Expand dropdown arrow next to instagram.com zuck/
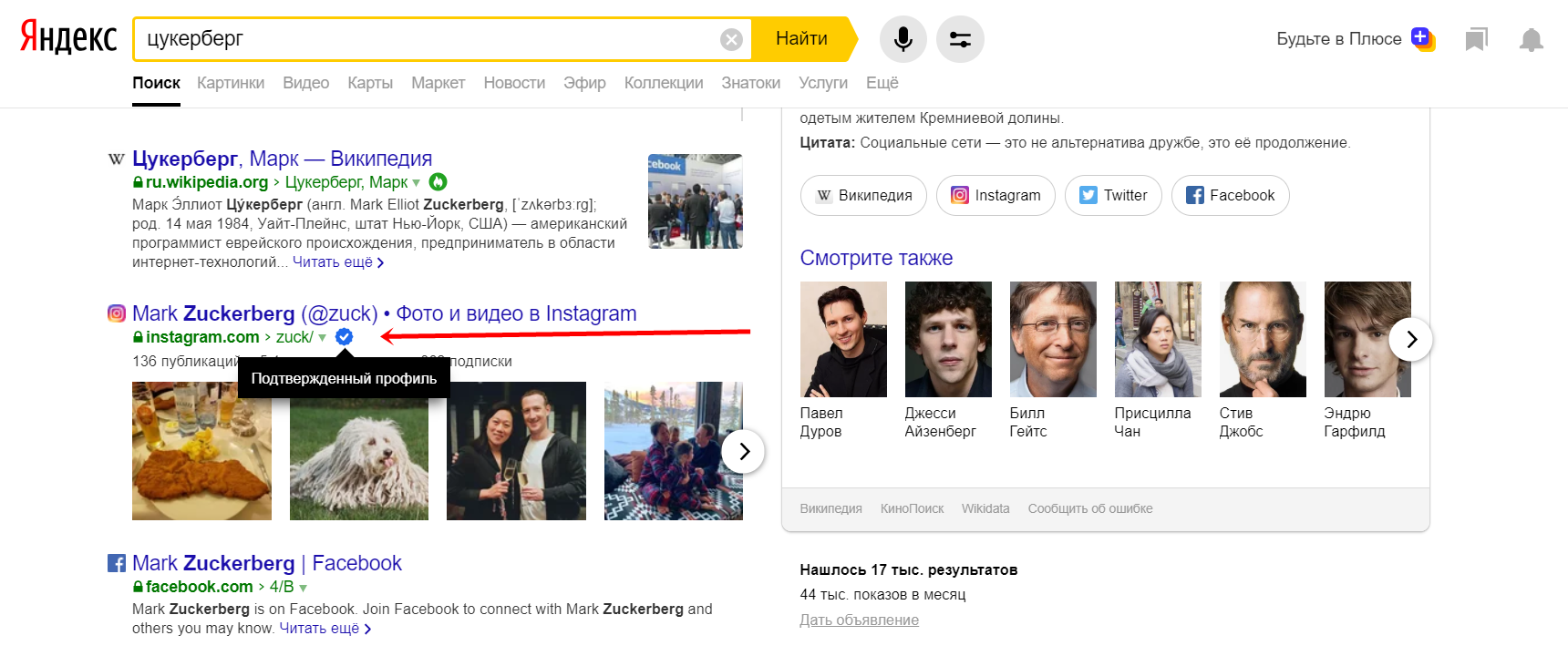Image resolution: width=1568 pixels, height=656 pixels. coord(323,338)
